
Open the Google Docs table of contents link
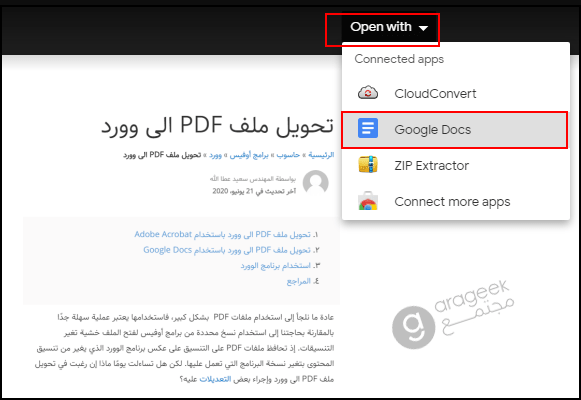click(x=227, y=250)
